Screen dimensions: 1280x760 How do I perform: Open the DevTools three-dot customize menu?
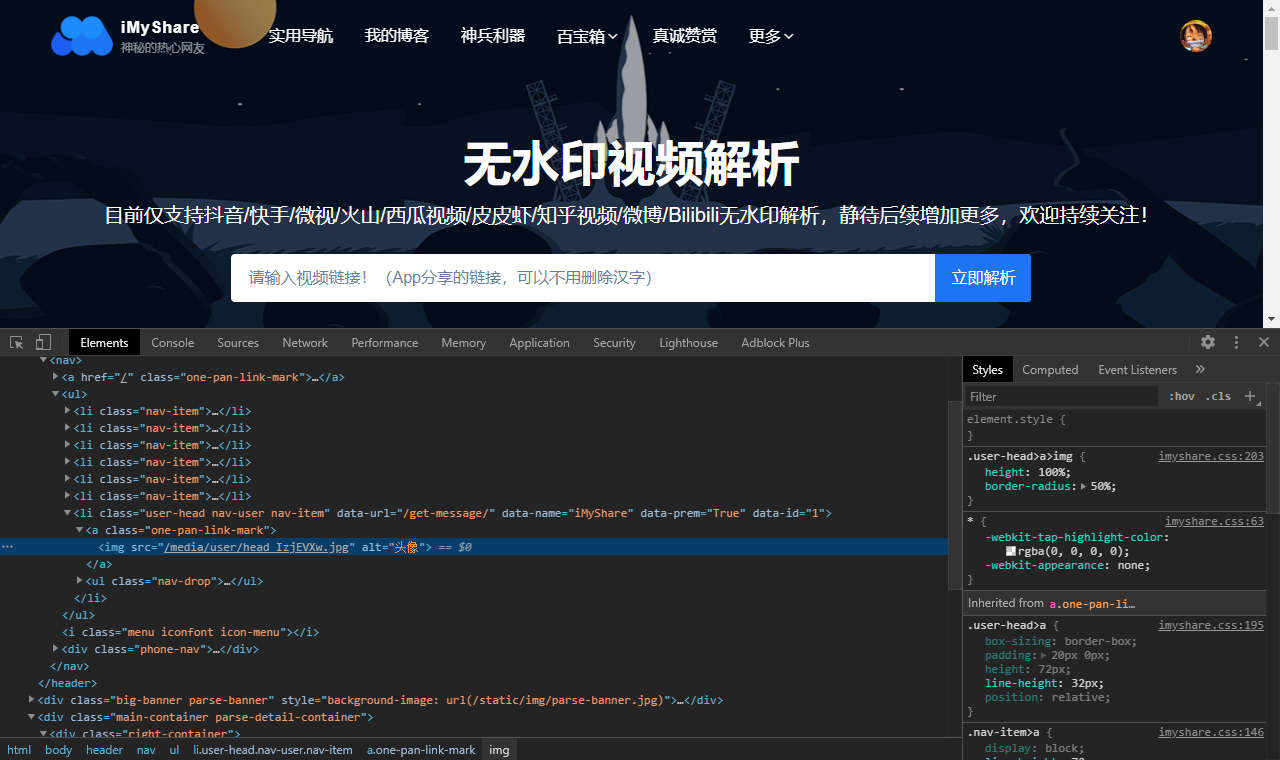(1236, 342)
